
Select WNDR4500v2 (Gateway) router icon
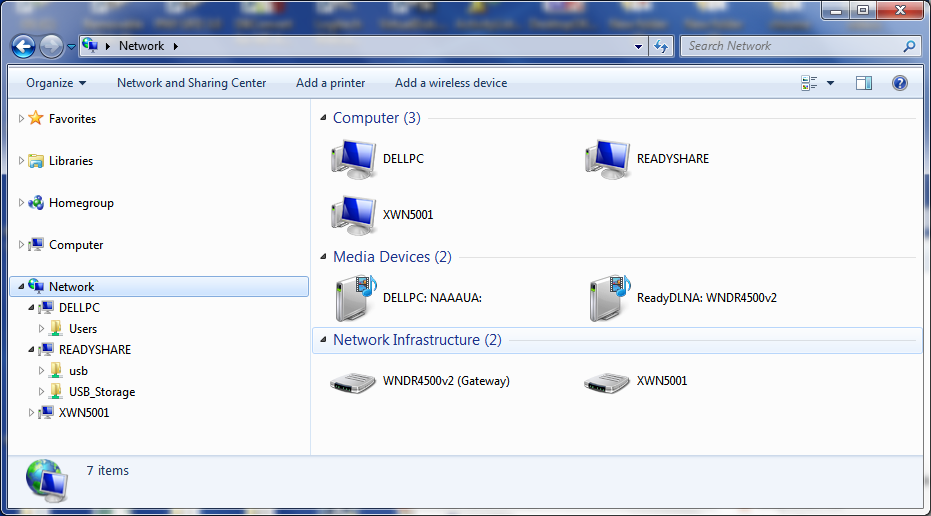pyautogui.click(x=353, y=382)
